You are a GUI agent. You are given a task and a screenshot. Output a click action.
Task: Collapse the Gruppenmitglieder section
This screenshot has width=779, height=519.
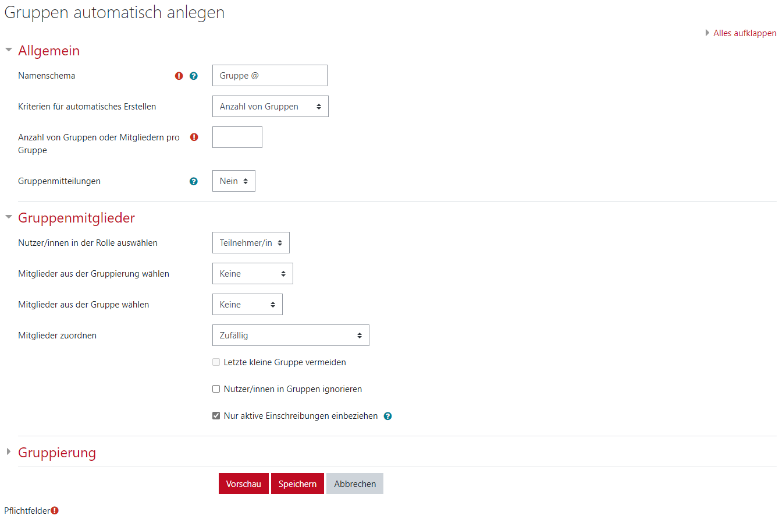[x=76, y=218]
